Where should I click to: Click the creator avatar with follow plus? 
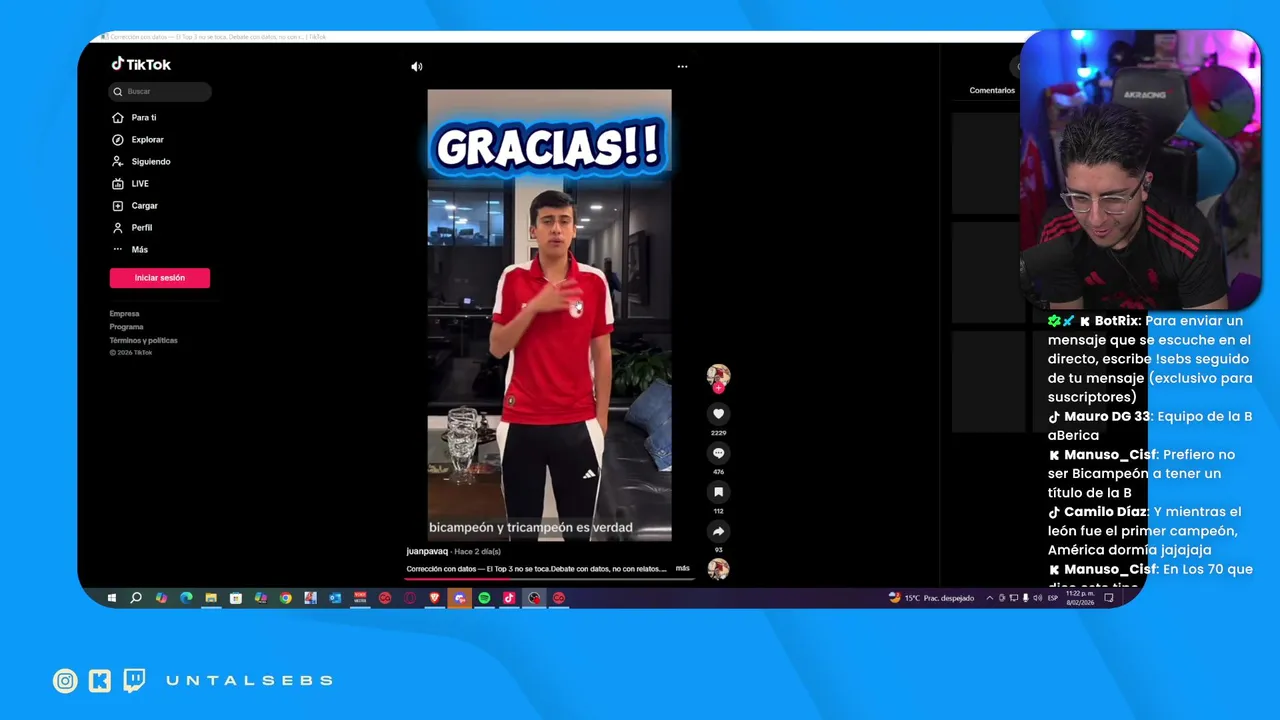coord(718,378)
